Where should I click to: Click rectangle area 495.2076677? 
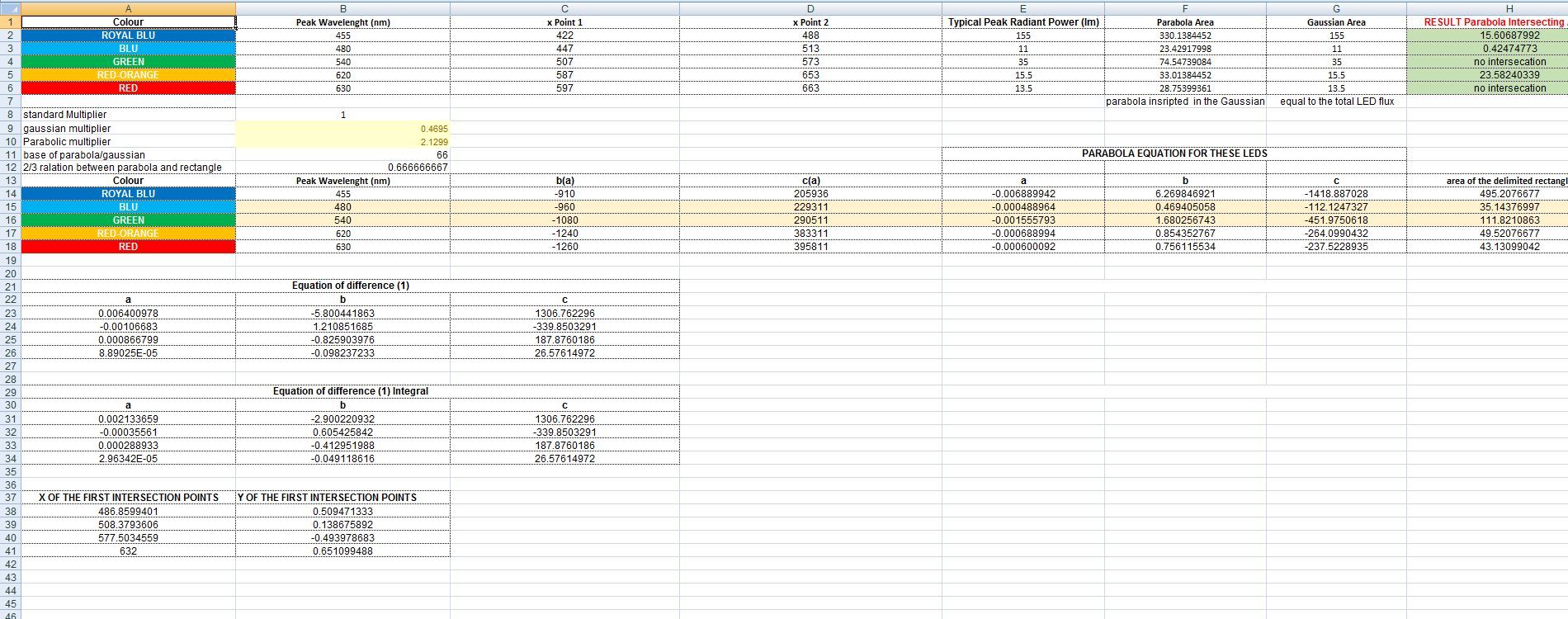coord(1487,194)
